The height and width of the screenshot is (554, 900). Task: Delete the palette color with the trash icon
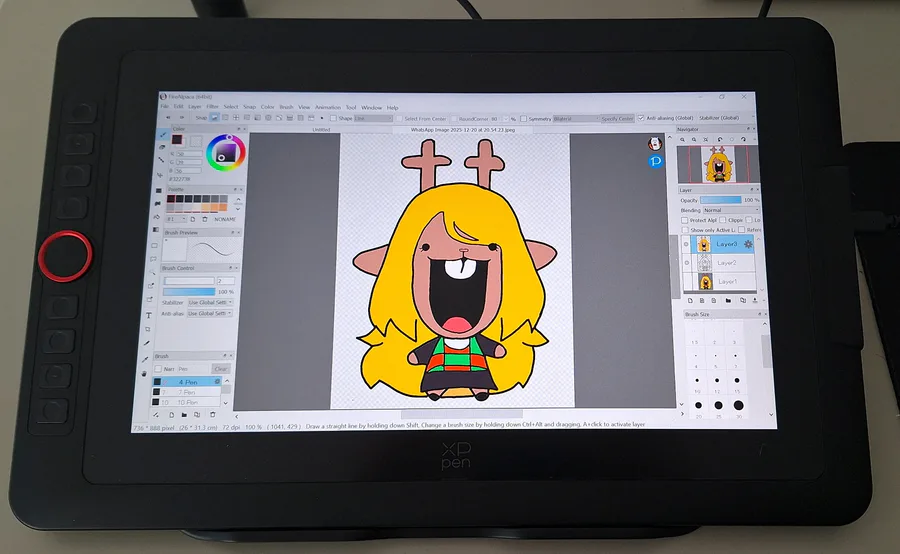[x=205, y=219]
